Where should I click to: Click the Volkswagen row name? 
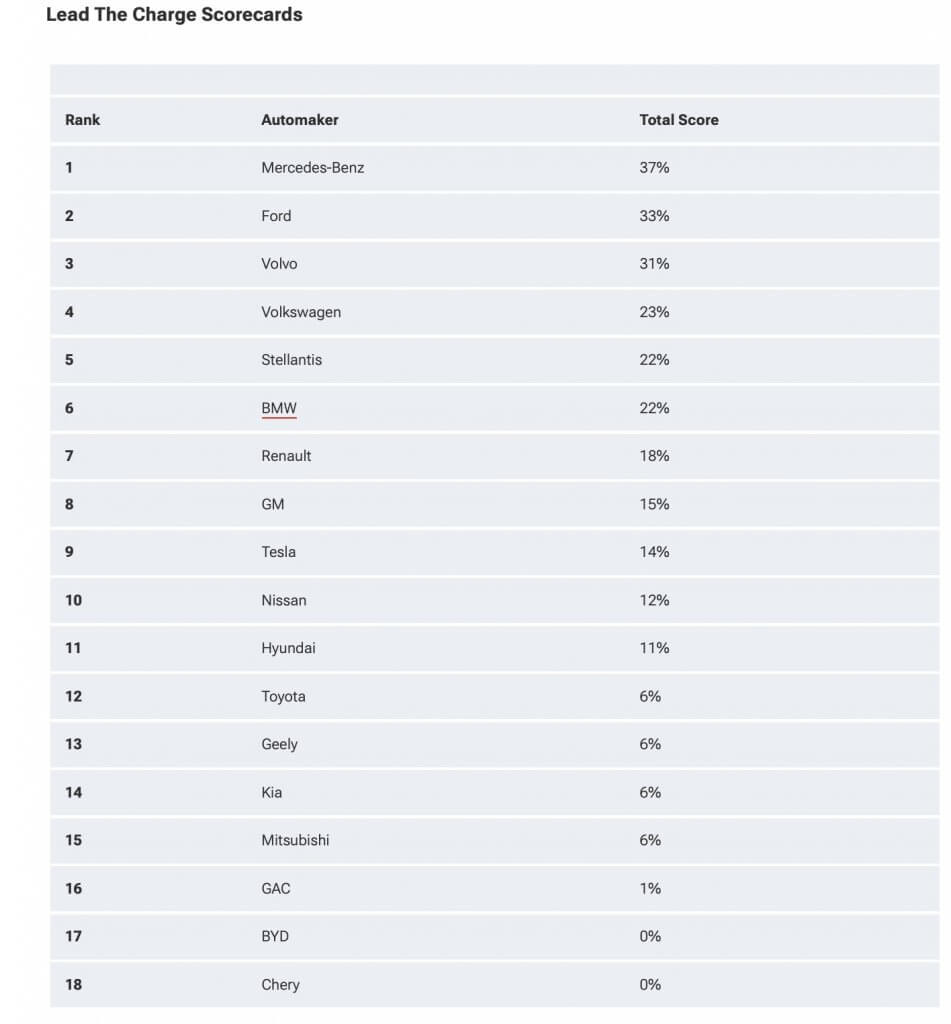coord(300,312)
